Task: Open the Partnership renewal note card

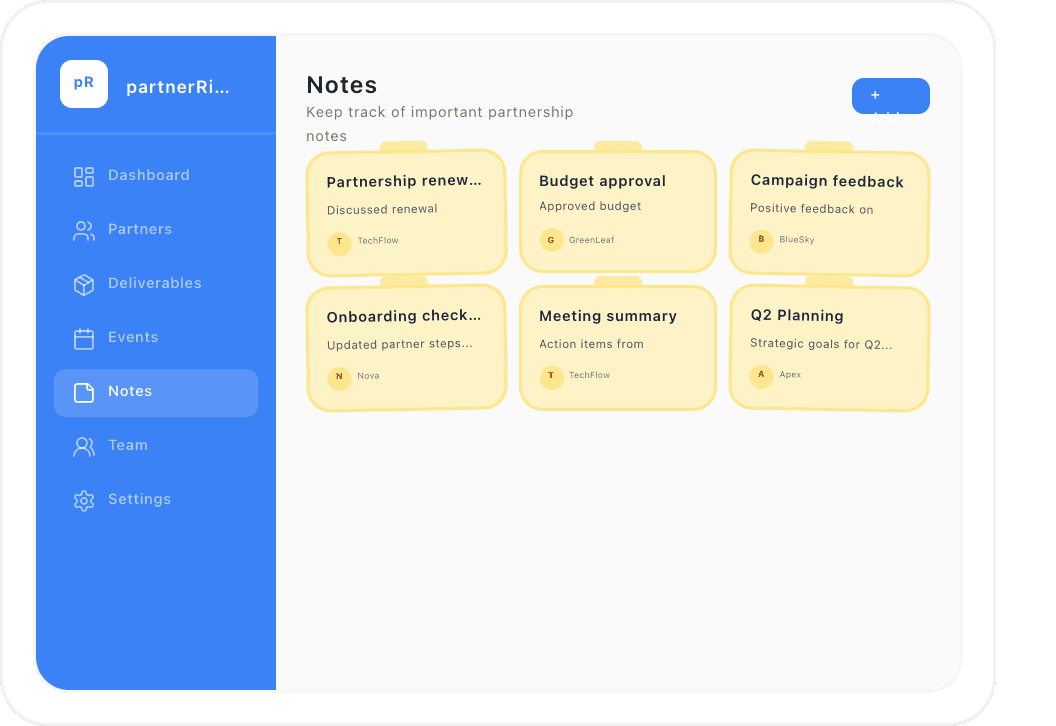Action: (406, 212)
